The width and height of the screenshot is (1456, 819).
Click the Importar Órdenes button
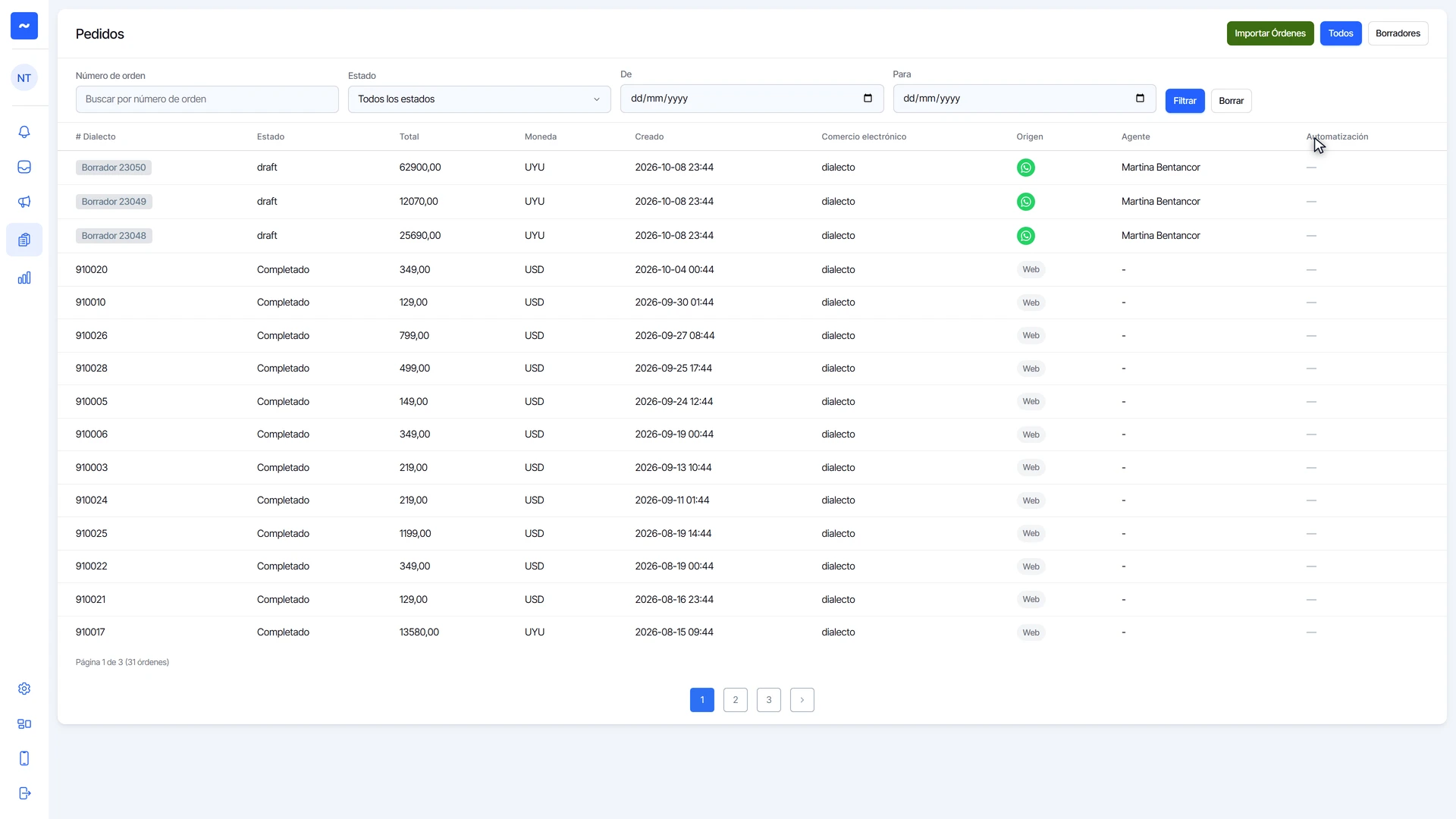click(1270, 33)
